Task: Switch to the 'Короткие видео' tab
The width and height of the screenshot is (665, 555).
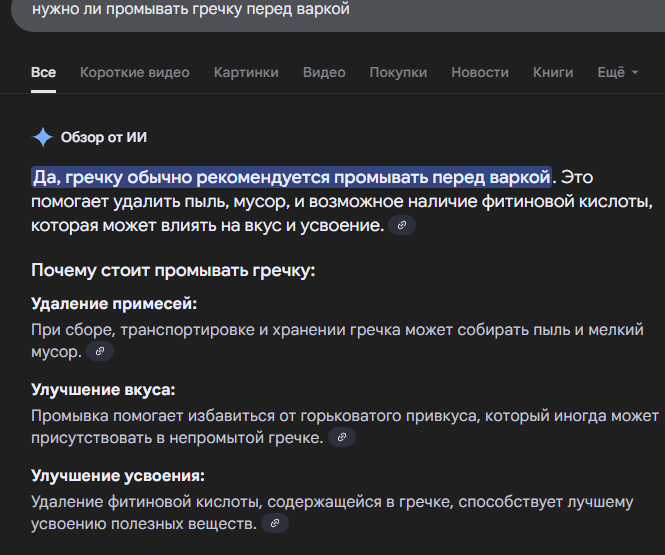Action: [135, 73]
